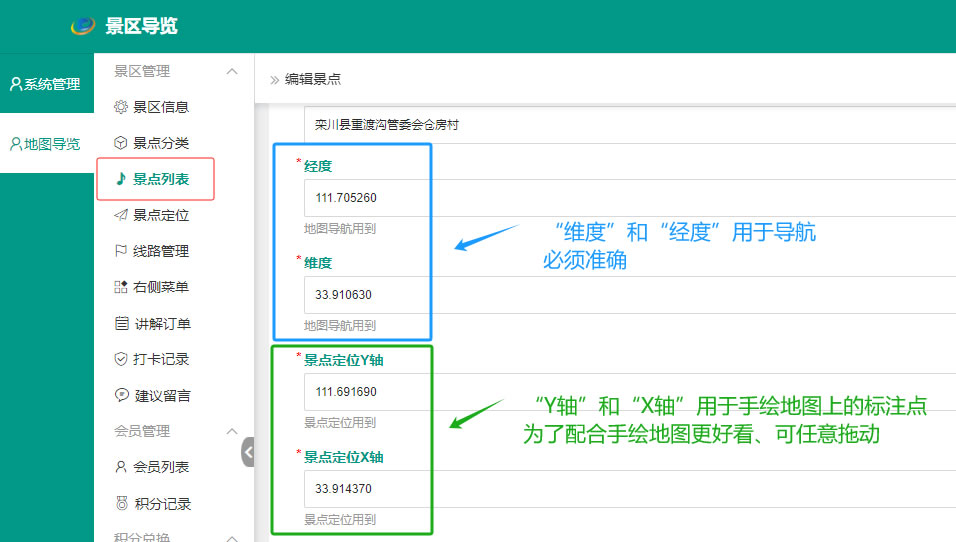Screen dimensions: 956x542
Task: Click the 右侧菜单 grid icon
Action: [121, 287]
